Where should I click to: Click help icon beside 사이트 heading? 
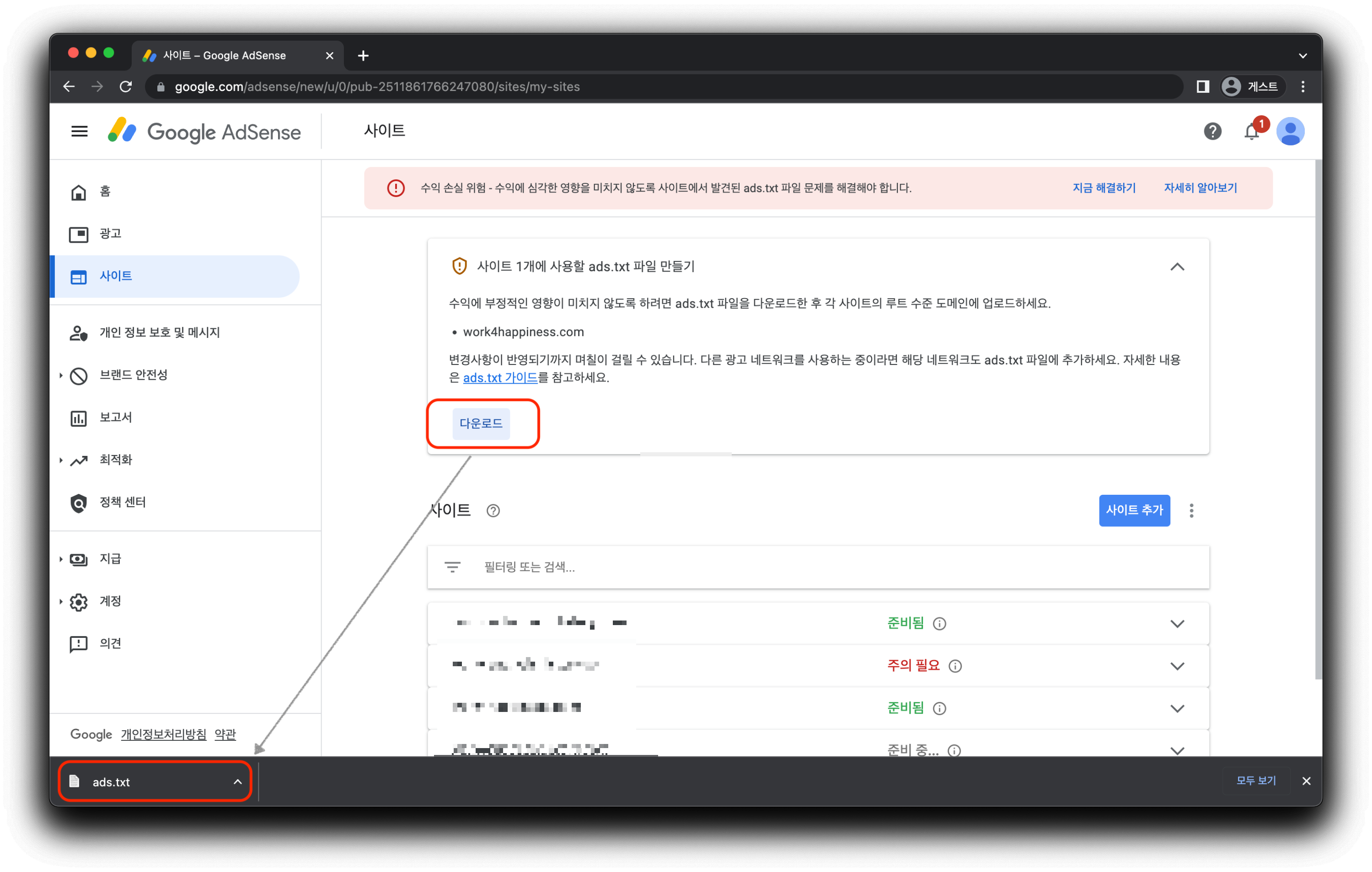(x=493, y=511)
